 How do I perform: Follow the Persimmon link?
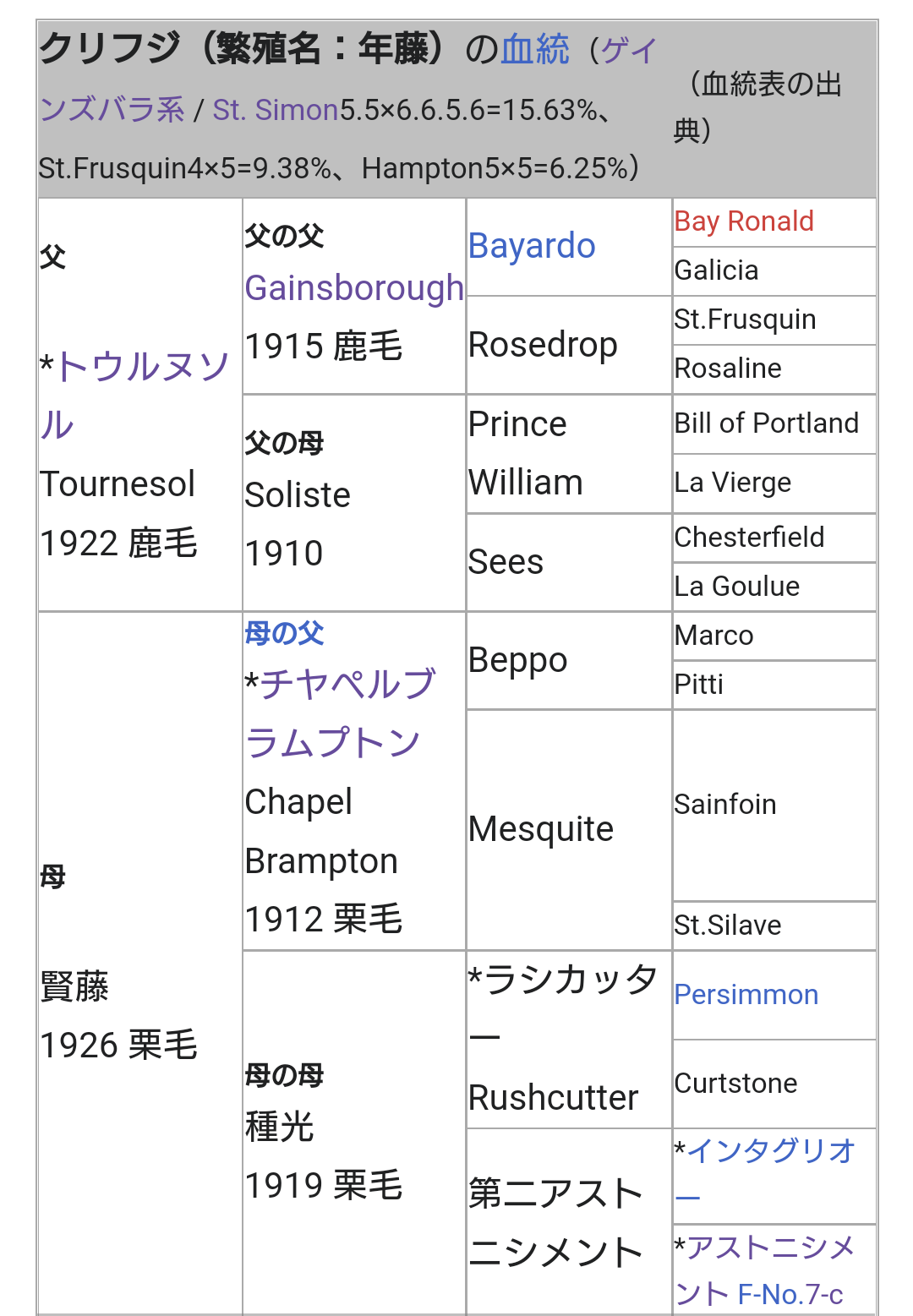746,995
